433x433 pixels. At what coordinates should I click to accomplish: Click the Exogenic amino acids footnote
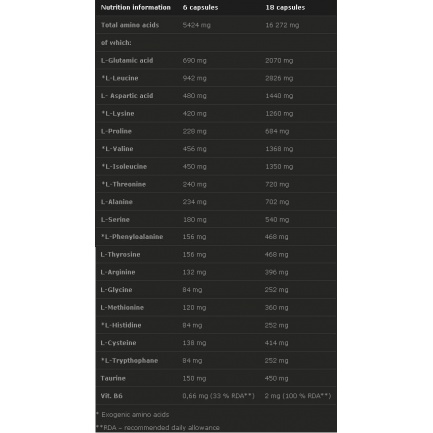pos(133,414)
